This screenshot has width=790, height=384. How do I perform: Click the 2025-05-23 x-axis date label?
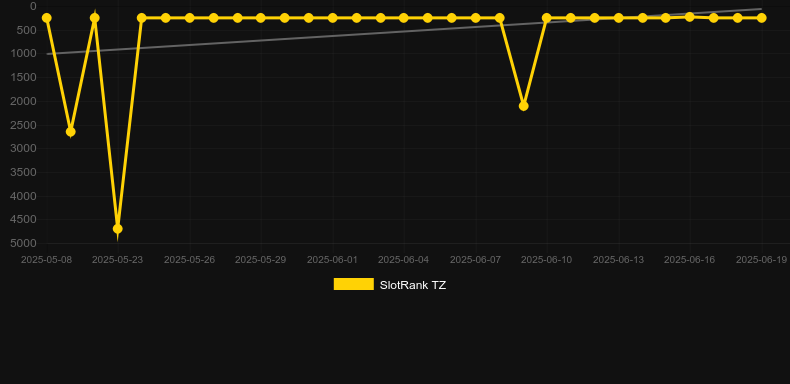point(117,260)
